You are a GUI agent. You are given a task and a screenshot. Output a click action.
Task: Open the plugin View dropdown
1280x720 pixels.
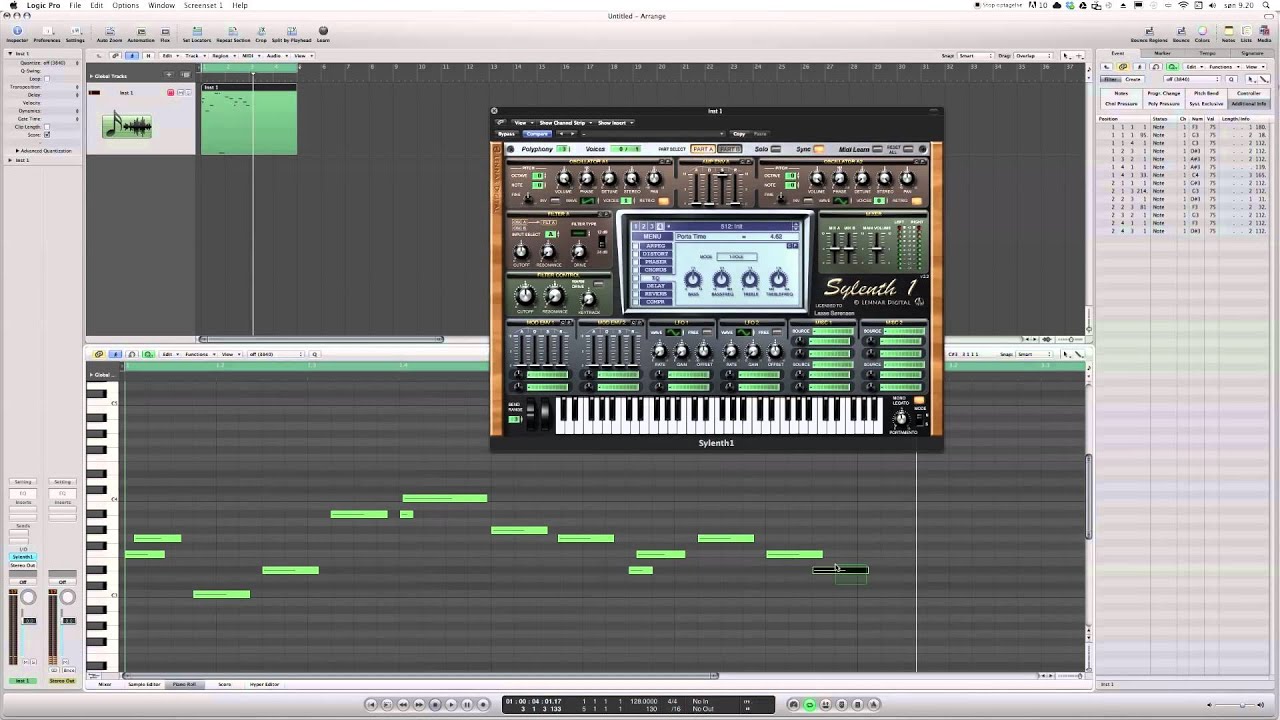coord(522,123)
